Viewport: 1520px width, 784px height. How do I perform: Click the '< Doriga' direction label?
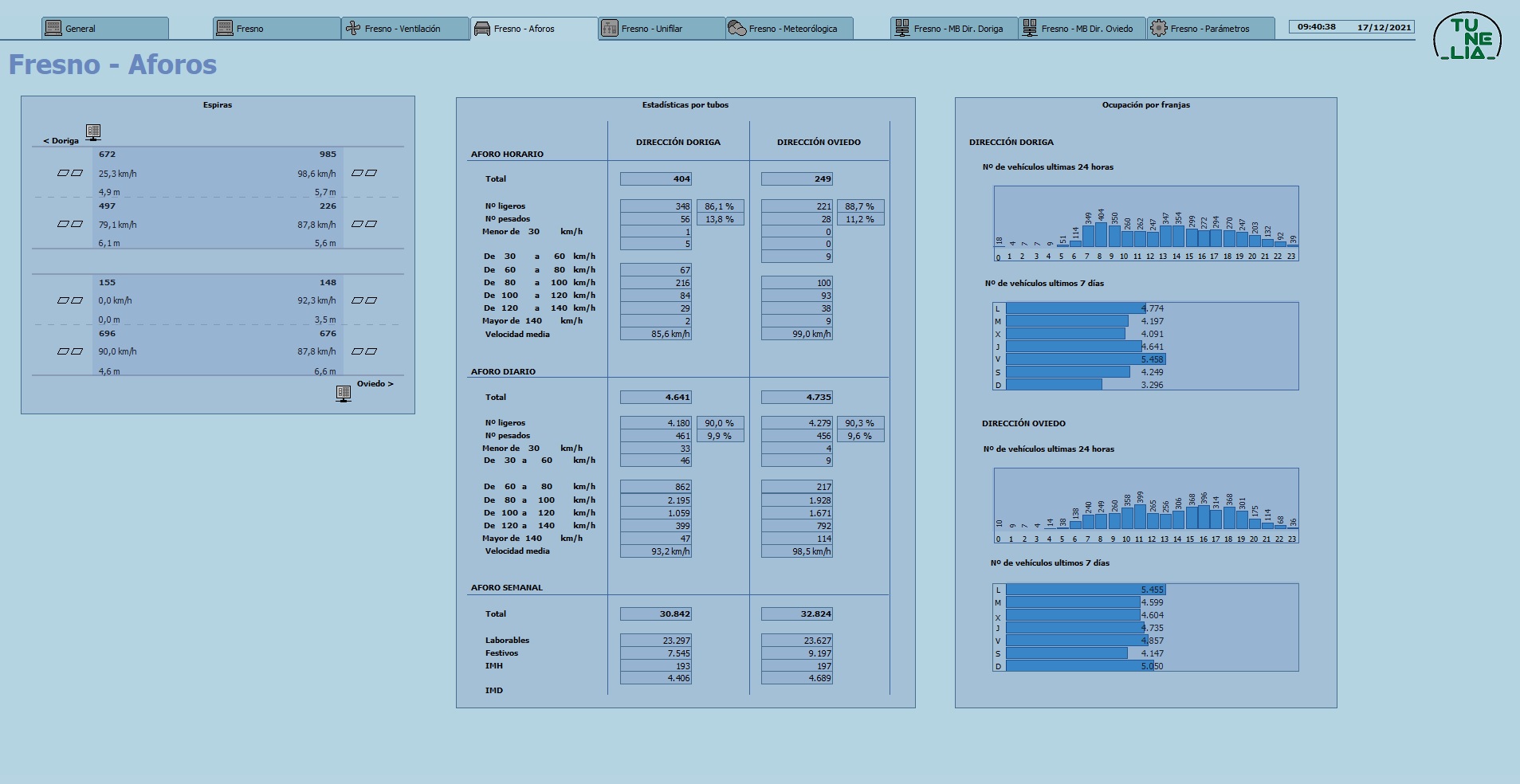61,141
